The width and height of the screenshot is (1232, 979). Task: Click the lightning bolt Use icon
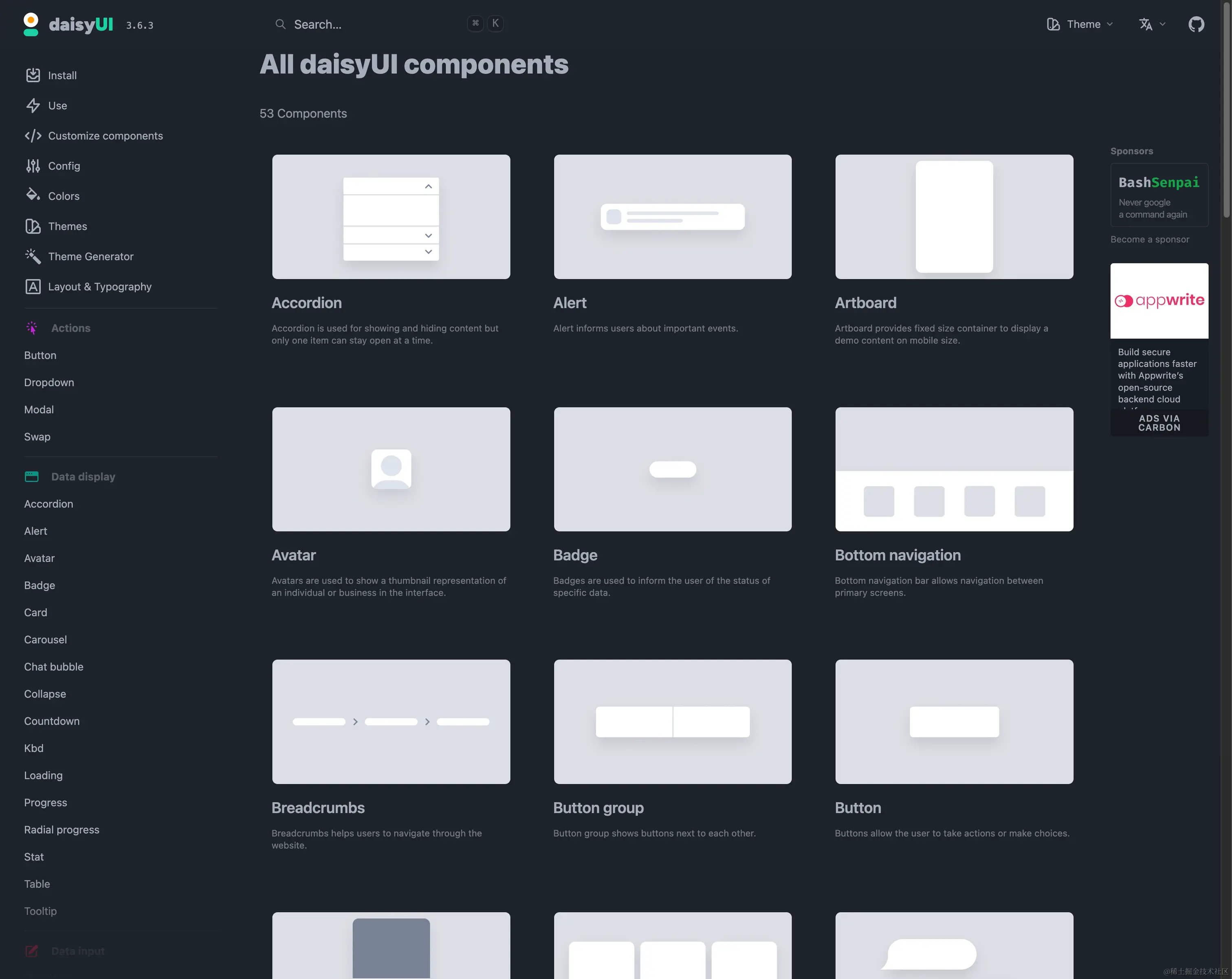pyautogui.click(x=33, y=105)
